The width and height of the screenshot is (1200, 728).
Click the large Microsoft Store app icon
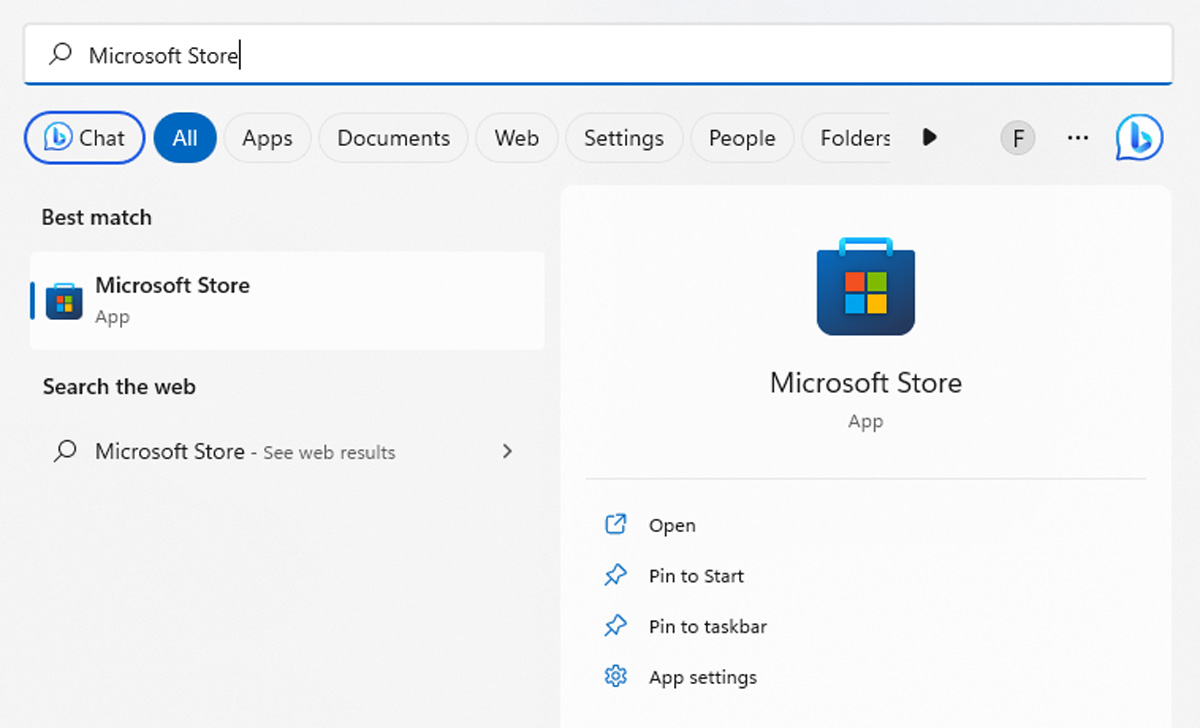point(865,287)
